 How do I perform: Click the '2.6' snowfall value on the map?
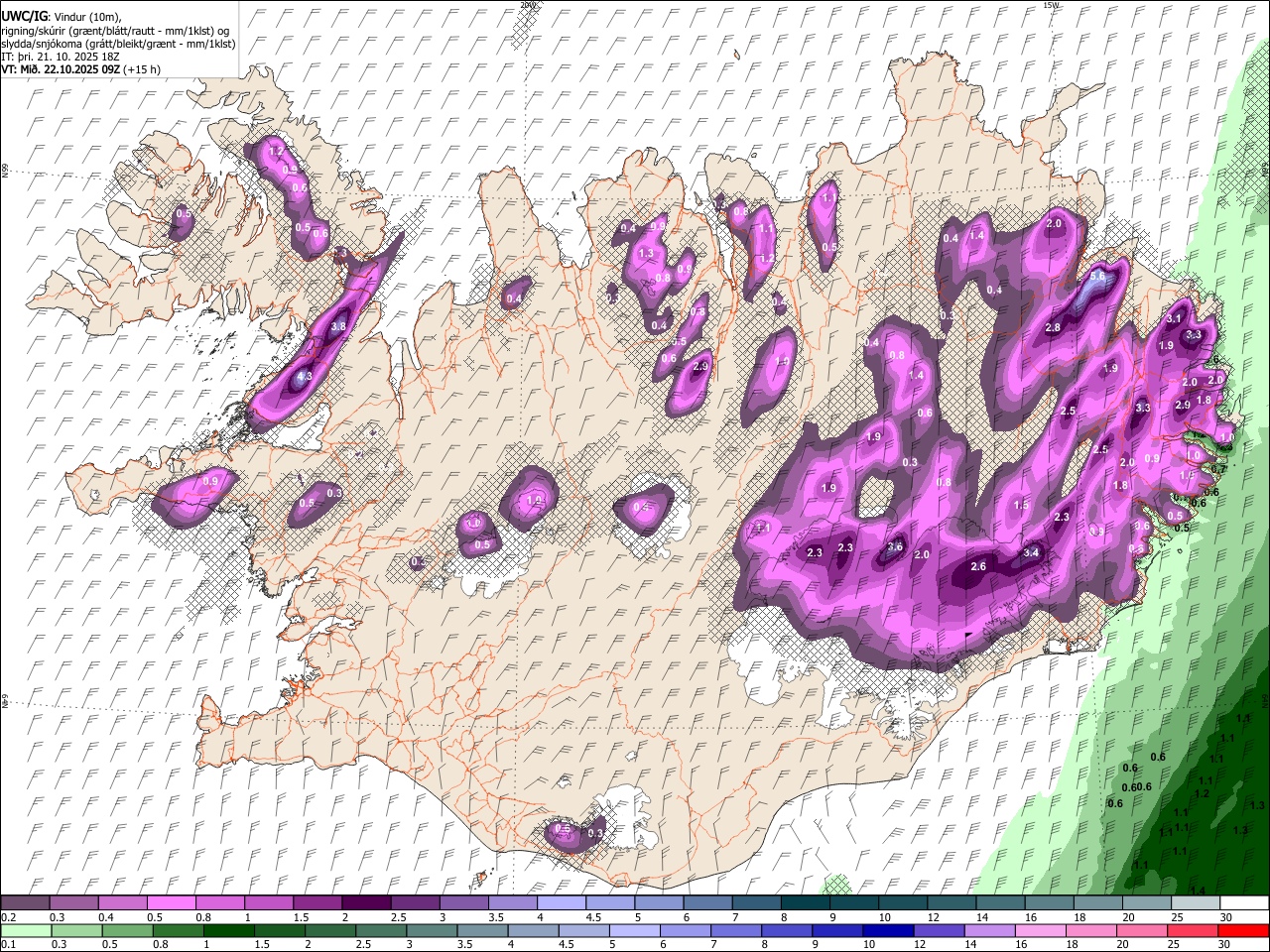(x=978, y=566)
